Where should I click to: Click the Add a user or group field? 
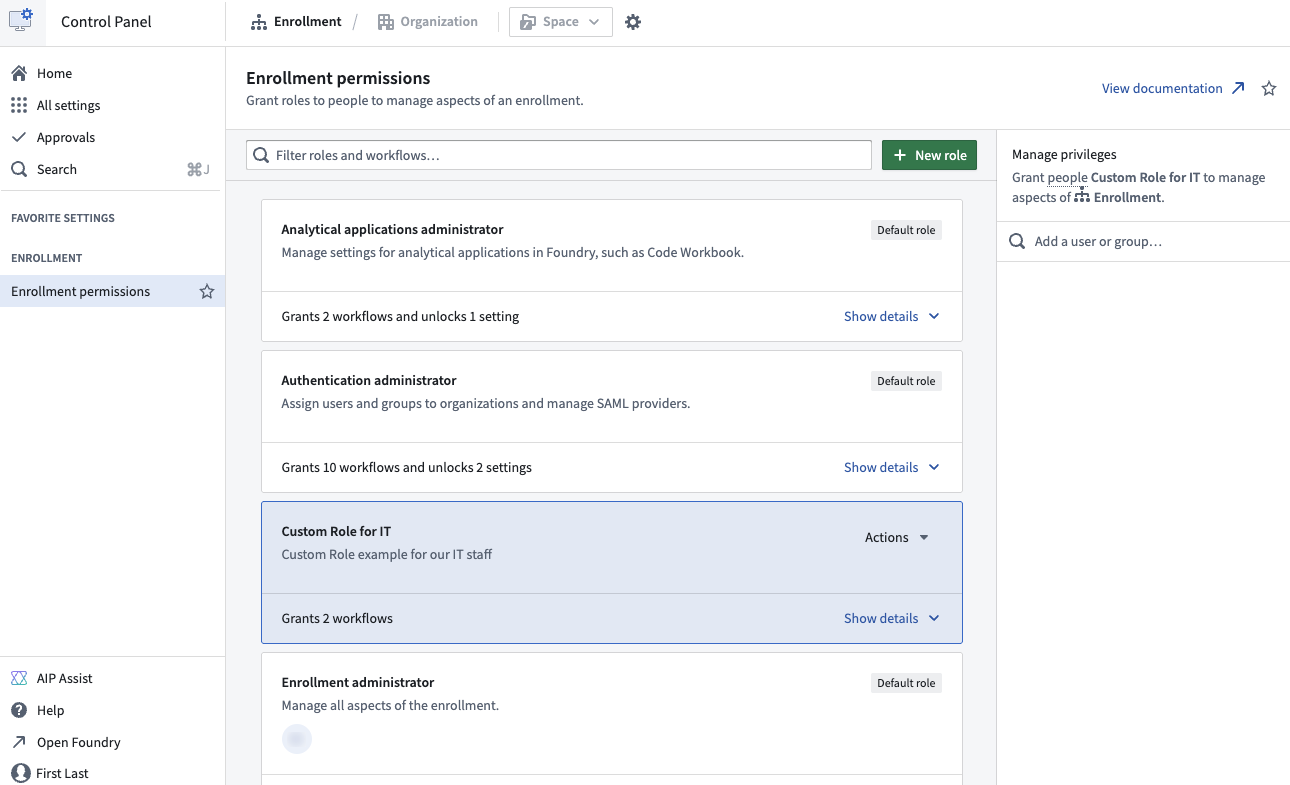[x=1110, y=241]
